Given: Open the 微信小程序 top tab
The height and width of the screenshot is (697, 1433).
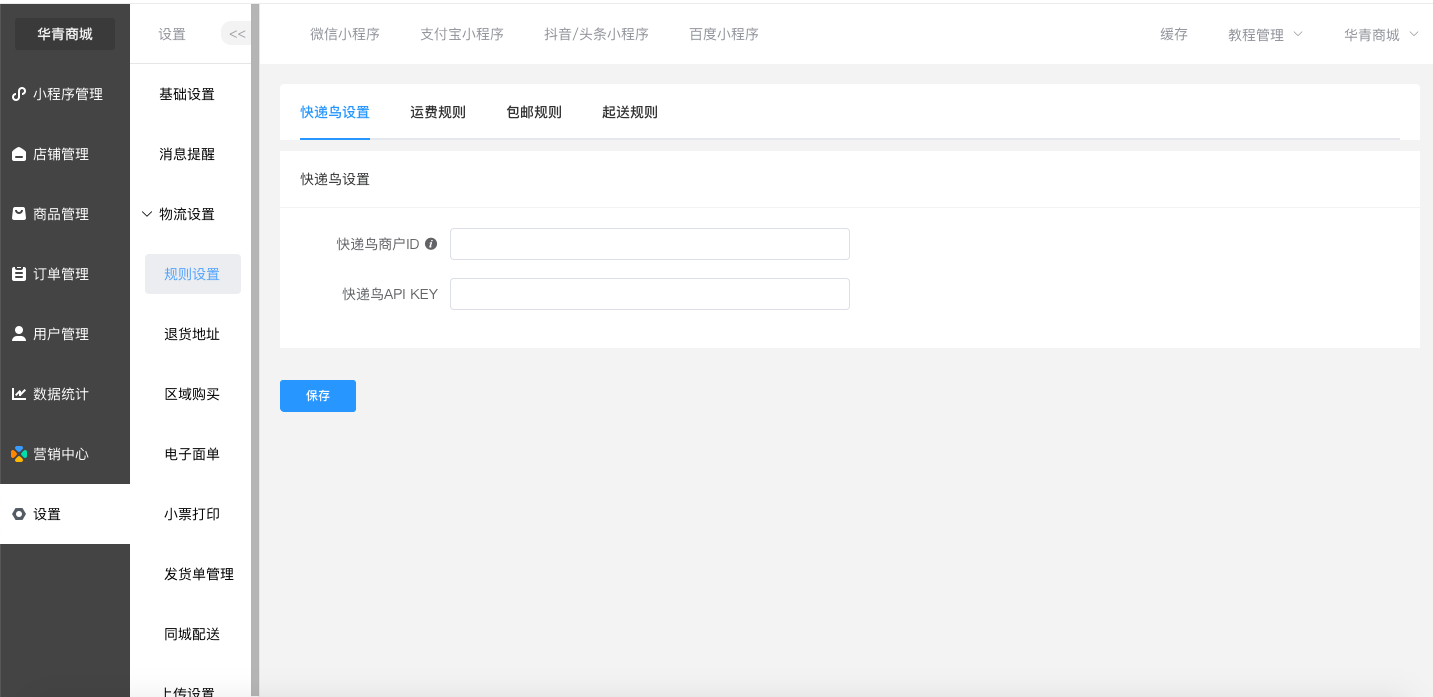Looking at the screenshot, I should pos(345,34).
